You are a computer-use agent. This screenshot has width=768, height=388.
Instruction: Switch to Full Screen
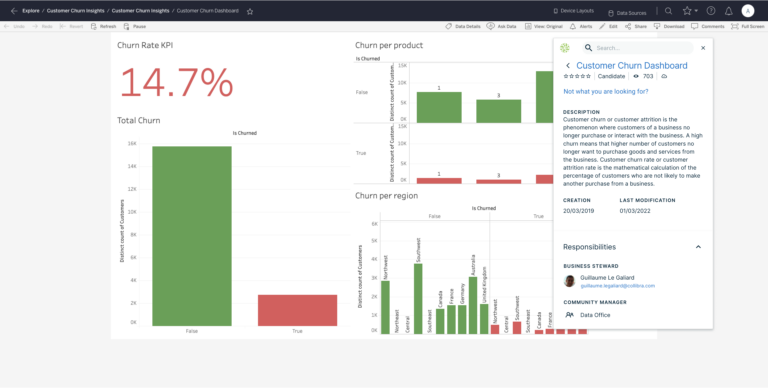(747, 26)
